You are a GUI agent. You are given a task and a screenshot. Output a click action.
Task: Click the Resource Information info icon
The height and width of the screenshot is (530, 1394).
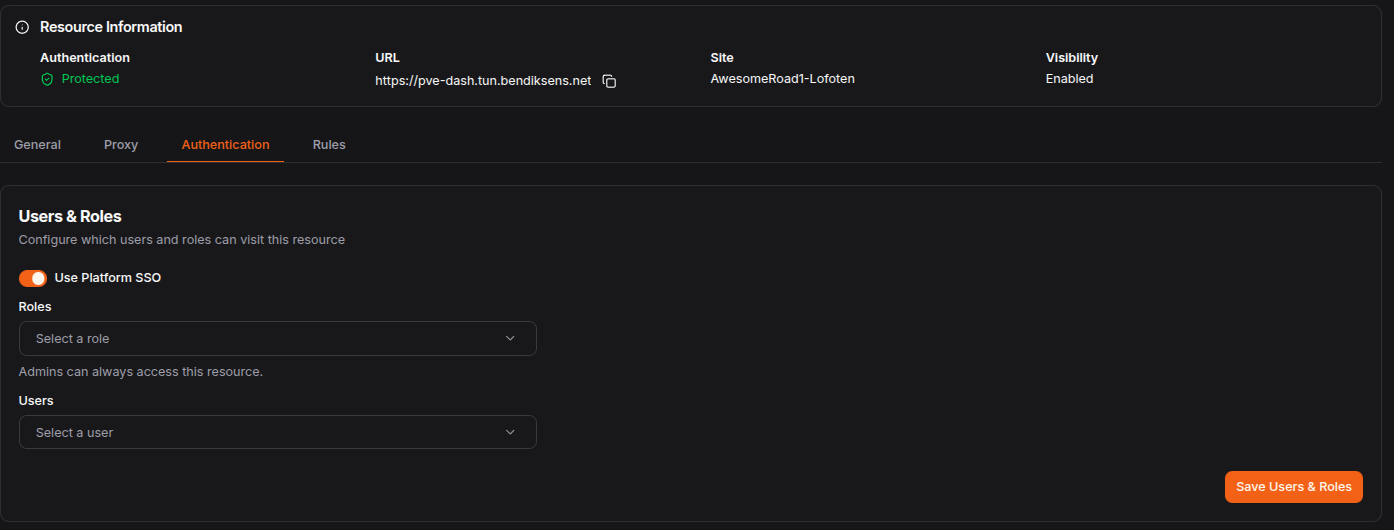(x=23, y=27)
